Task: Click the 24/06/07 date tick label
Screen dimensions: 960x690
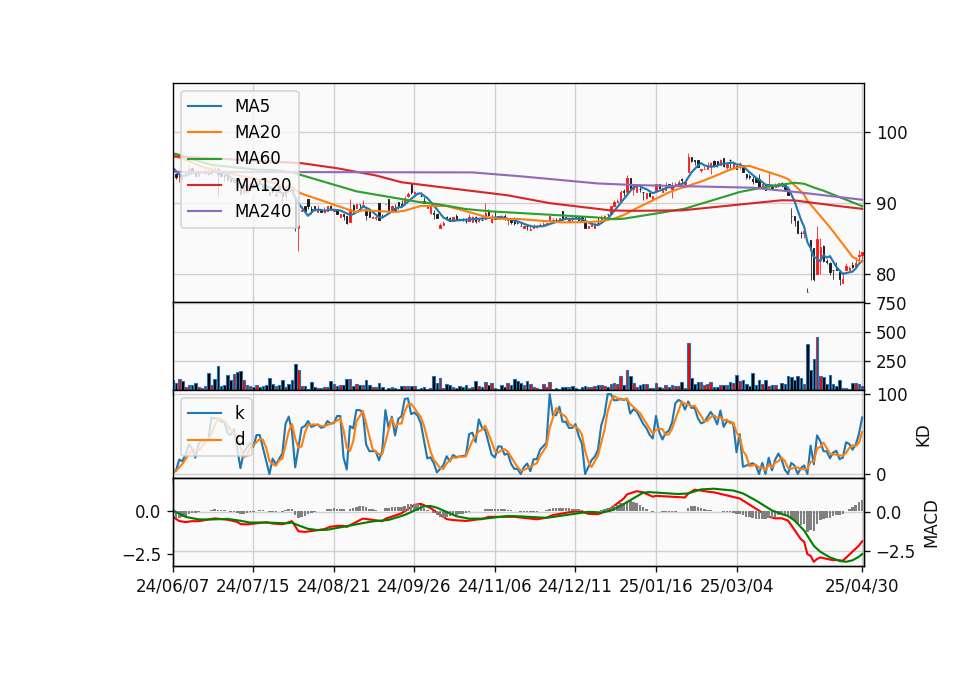Action: click(173, 586)
